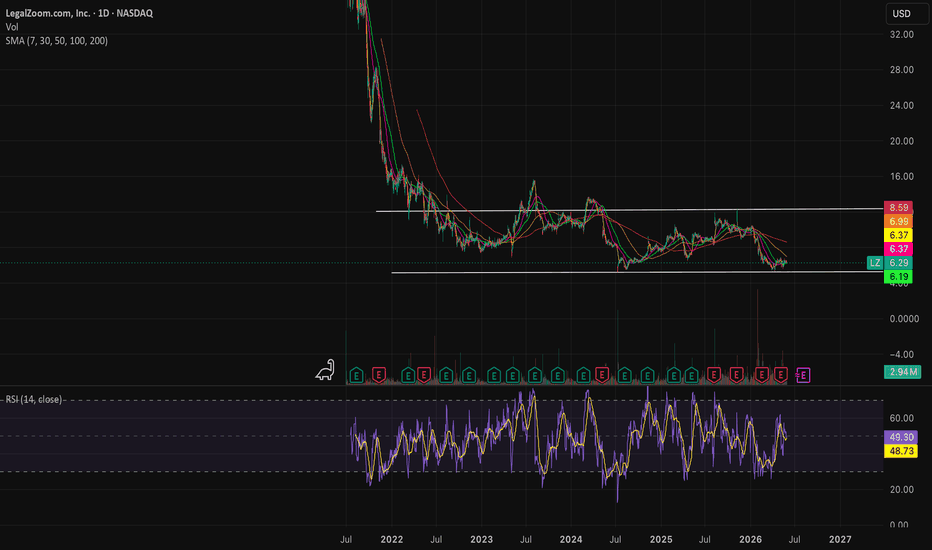The image size is (932, 550).
Task: Click the 2024 time axis label
Action: click(x=571, y=539)
